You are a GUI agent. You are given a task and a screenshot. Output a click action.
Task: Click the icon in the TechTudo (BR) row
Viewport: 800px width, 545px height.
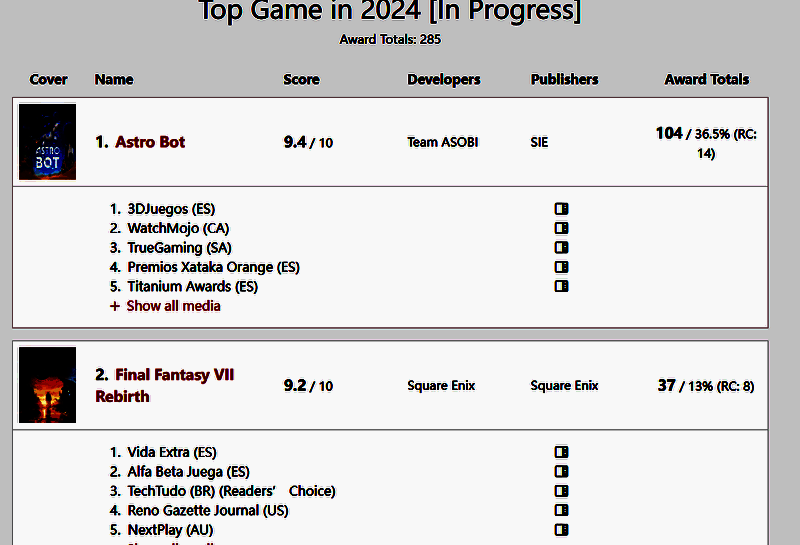pyautogui.click(x=561, y=491)
